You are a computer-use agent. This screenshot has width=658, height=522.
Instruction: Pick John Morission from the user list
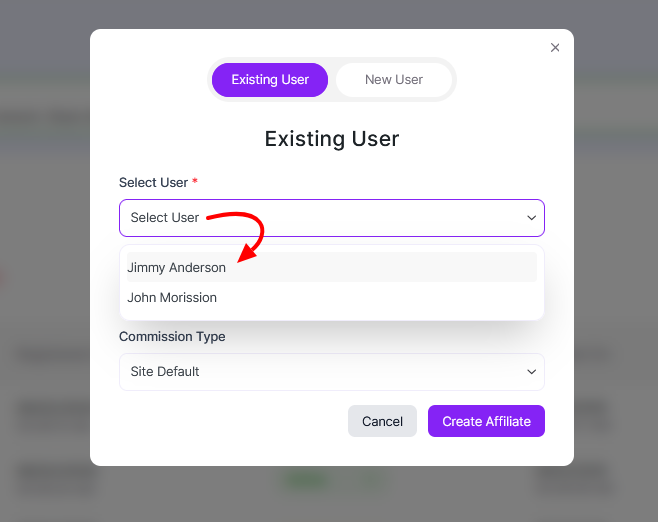(172, 298)
